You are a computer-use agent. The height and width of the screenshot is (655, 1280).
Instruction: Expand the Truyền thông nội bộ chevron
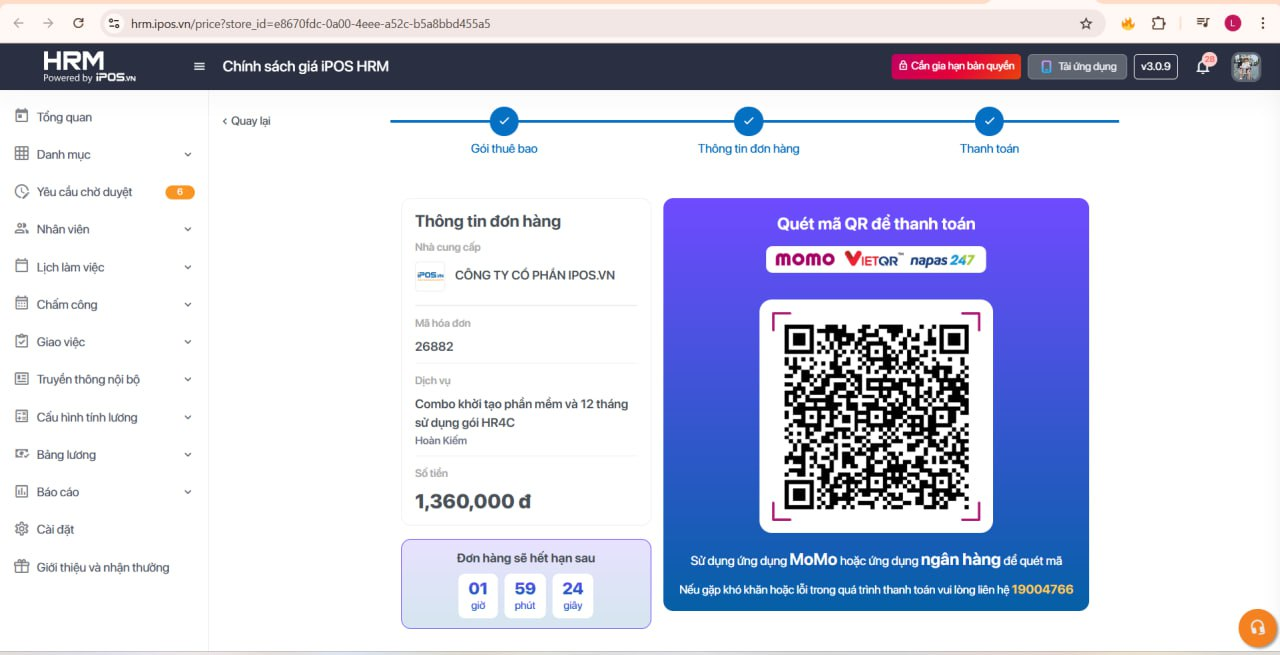click(x=188, y=380)
